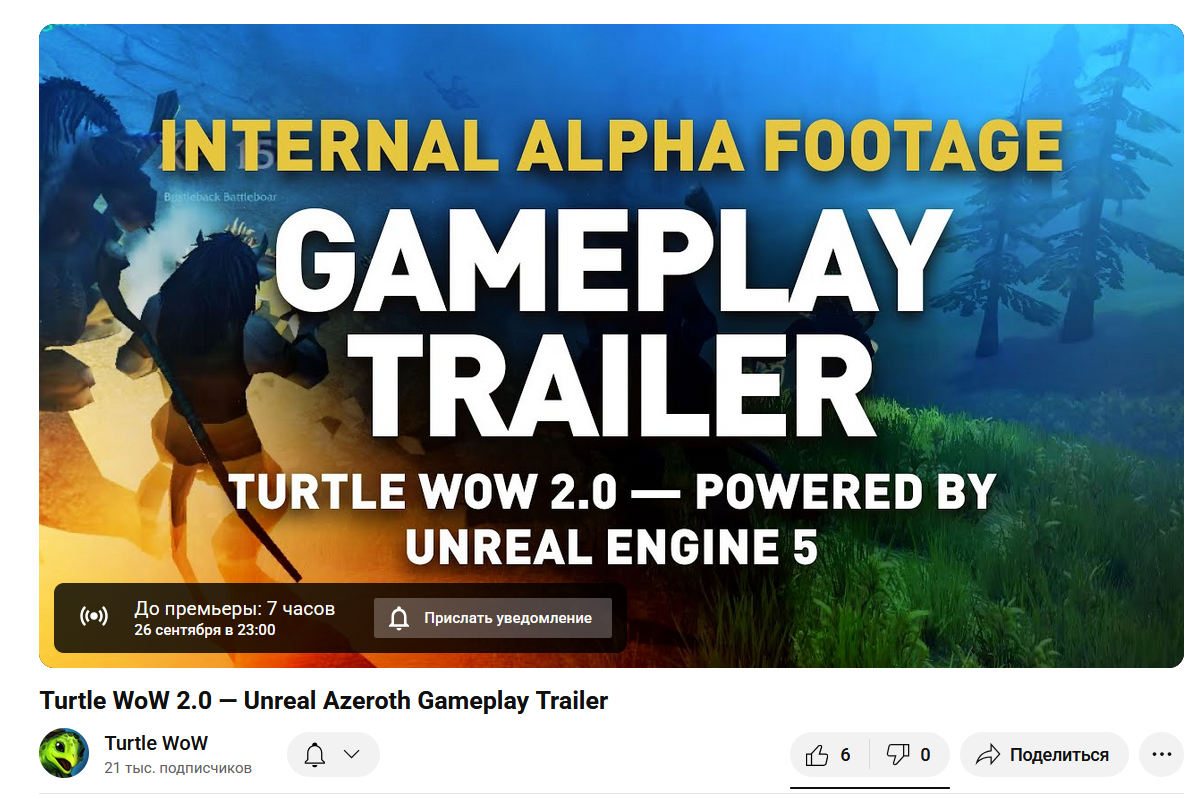Click the Прислать уведомление reminder button
The image size is (1204, 799).
click(x=493, y=618)
